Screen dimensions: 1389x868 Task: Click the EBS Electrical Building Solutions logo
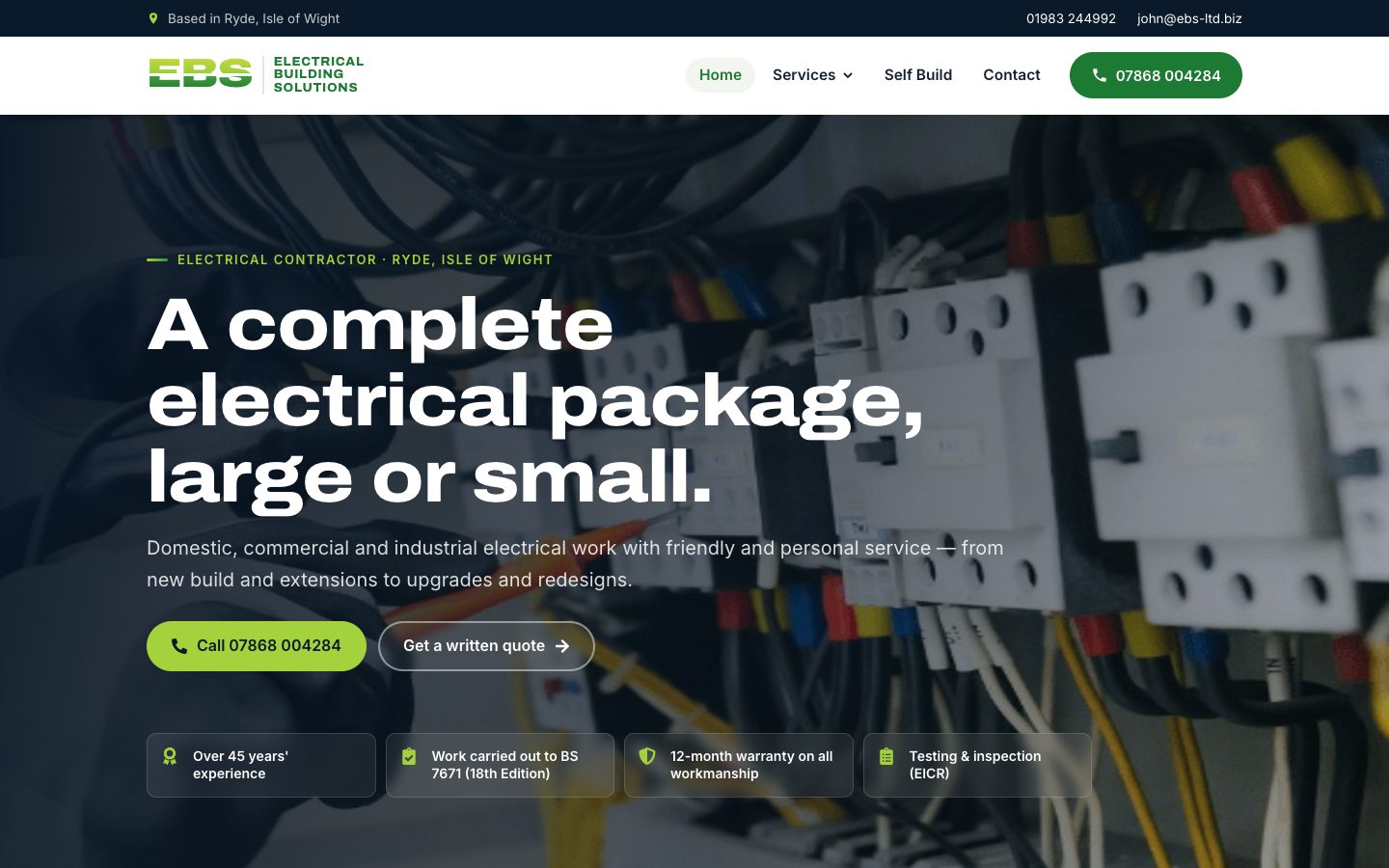pos(257,74)
